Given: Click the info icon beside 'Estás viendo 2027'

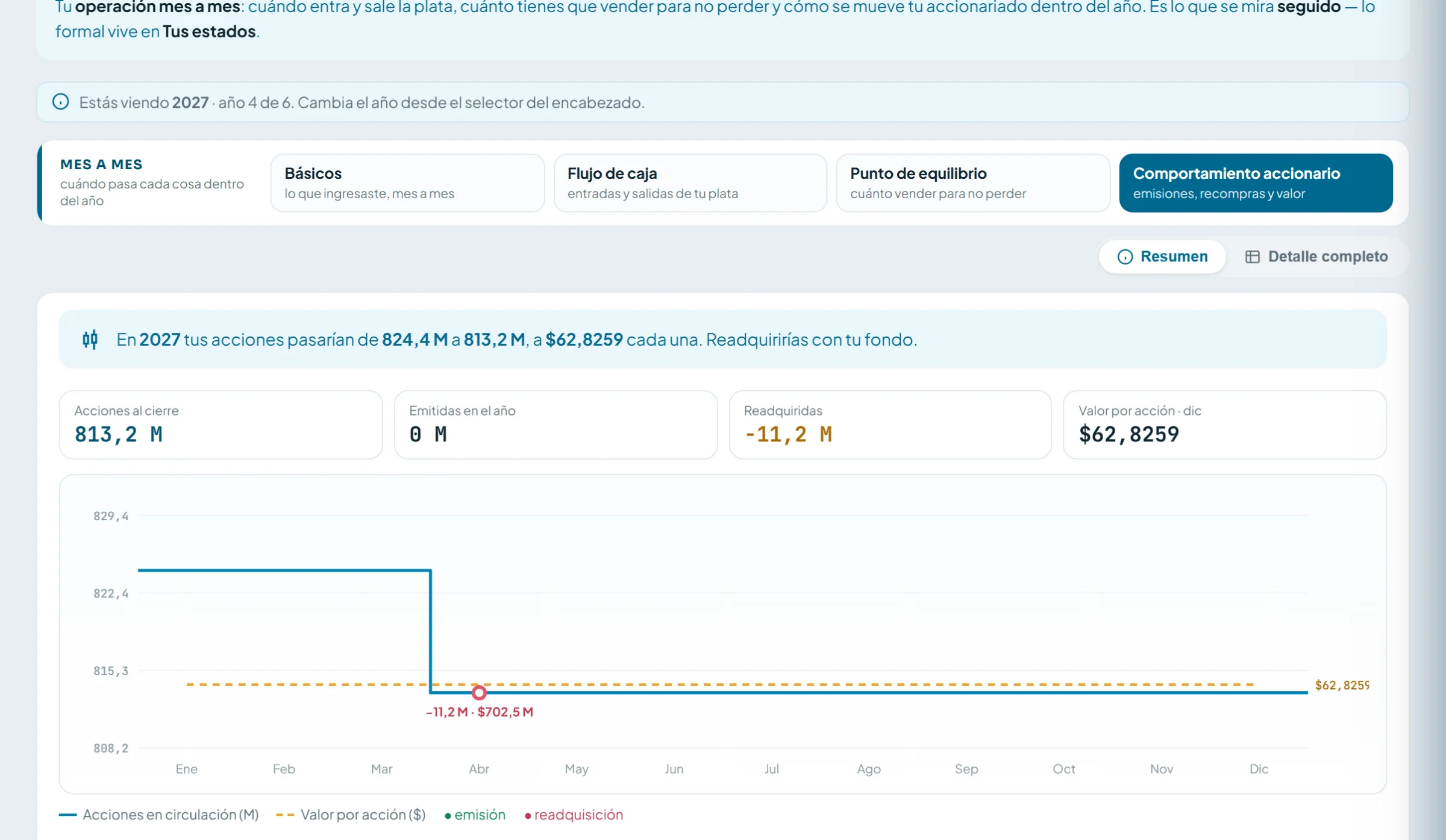Looking at the screenshot, I should [x=61, y=102].
